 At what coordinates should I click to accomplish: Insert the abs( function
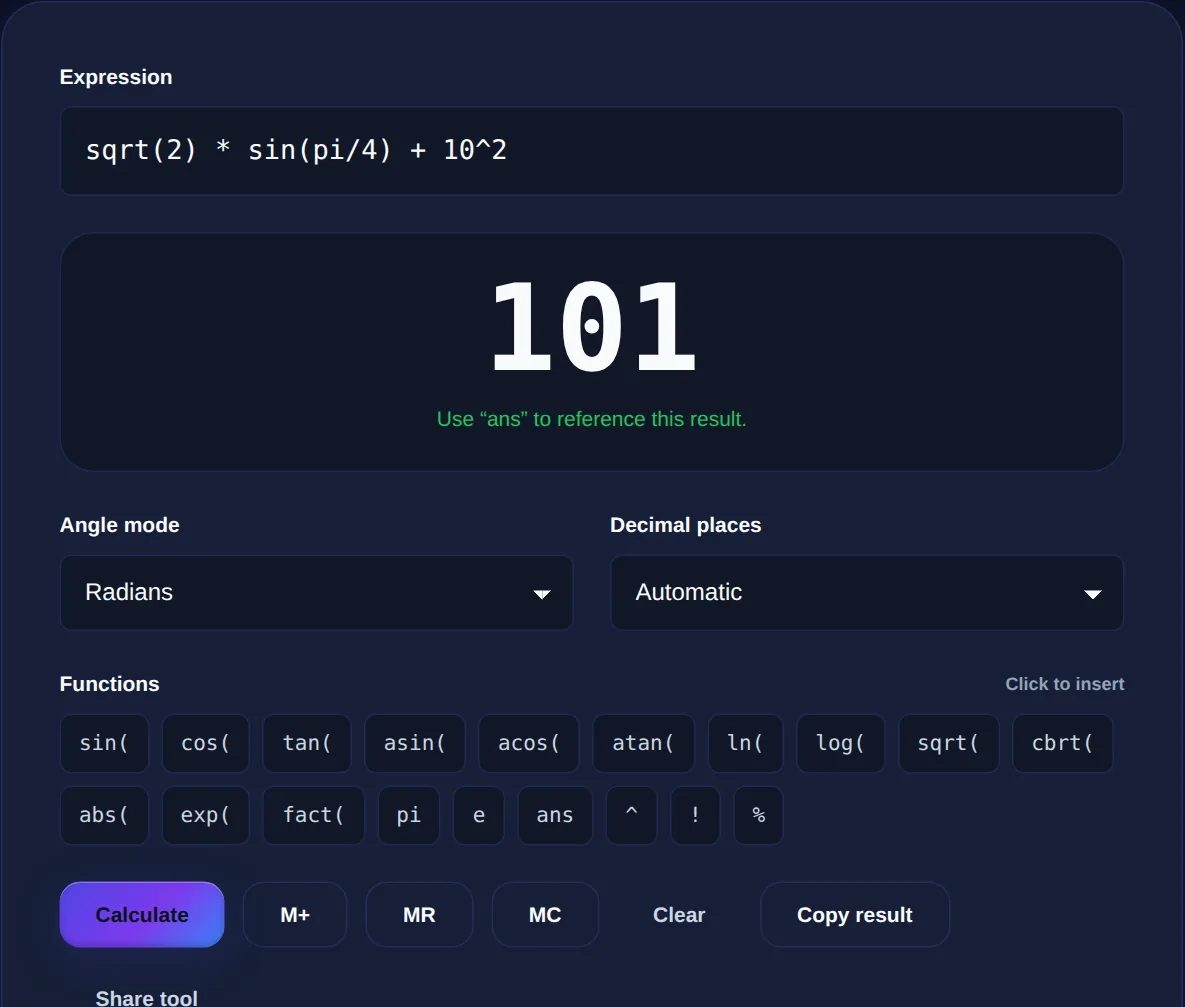(x=104, y=815)
